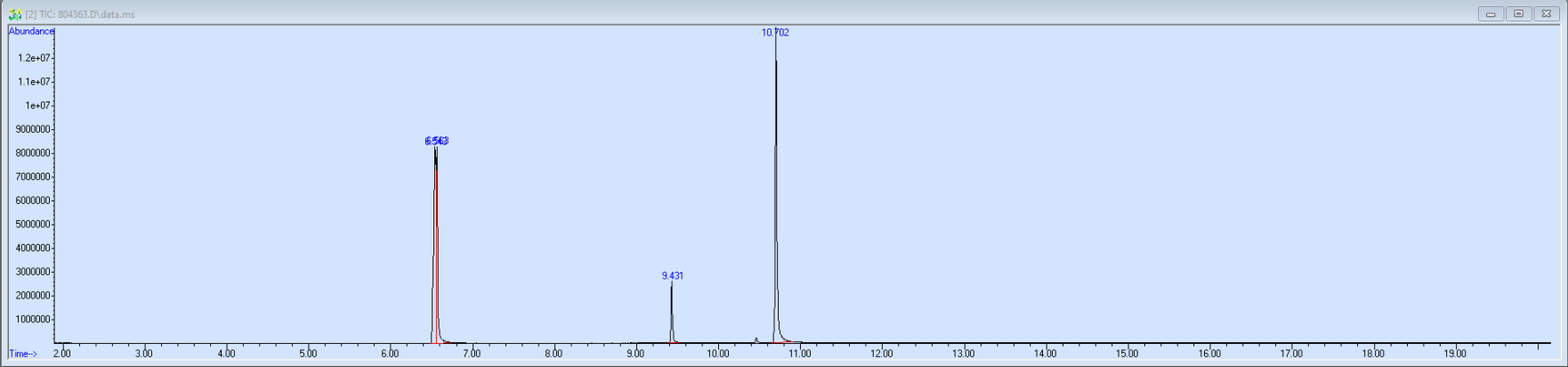Click the 5000000 abundance tick value
The height and width of the screenshot is (367, 1568).
[x=33, y=224]
